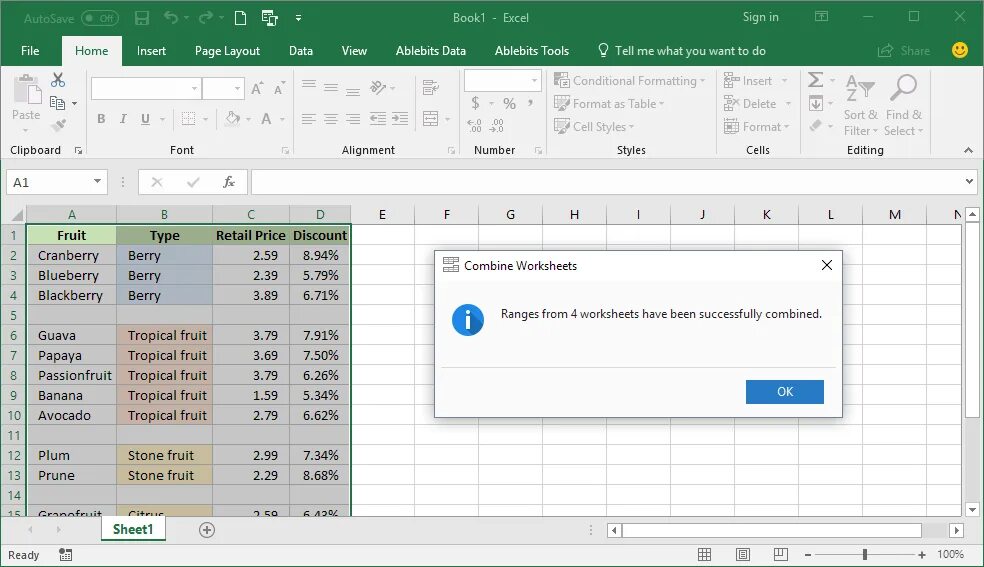Toggle the AutoSave switch
The width and height of the screenshot is (984, 567).
click(99, 18)
